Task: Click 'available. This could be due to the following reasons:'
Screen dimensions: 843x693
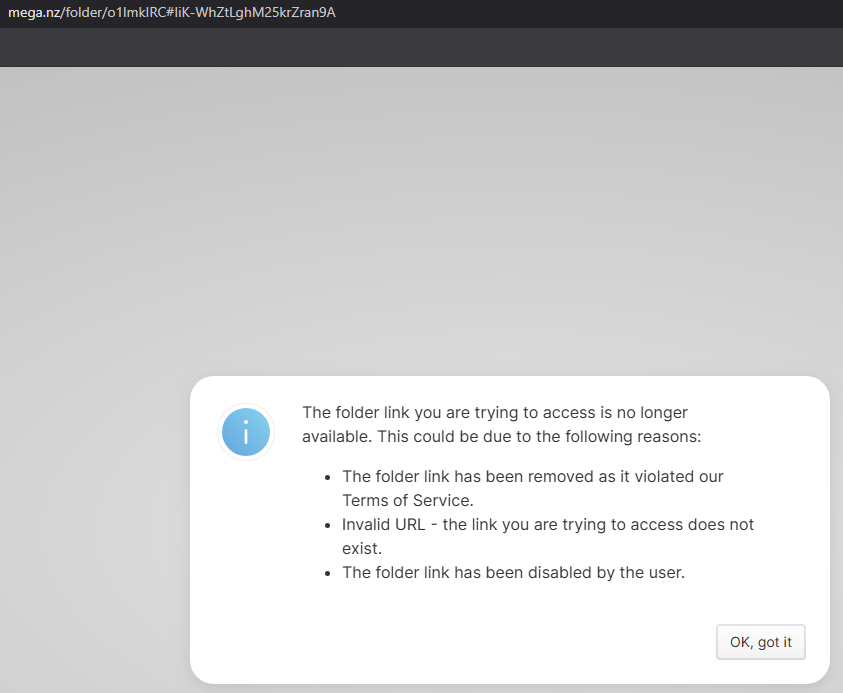Action: tap(502, 437)
